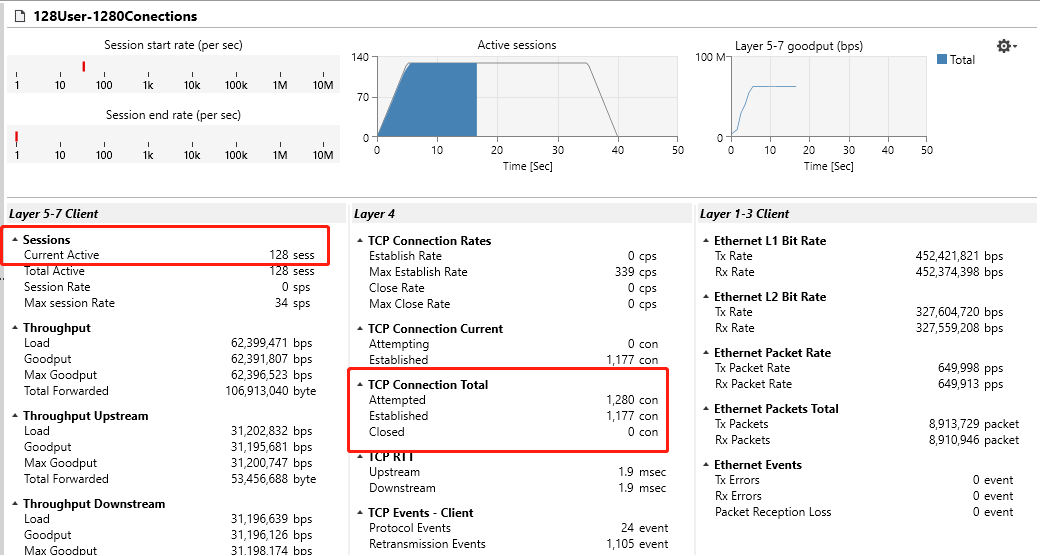Screen dimensions: 1040x556
Task: Click the Downstream Goodput value 31,196,126
Action: point(259,535)
